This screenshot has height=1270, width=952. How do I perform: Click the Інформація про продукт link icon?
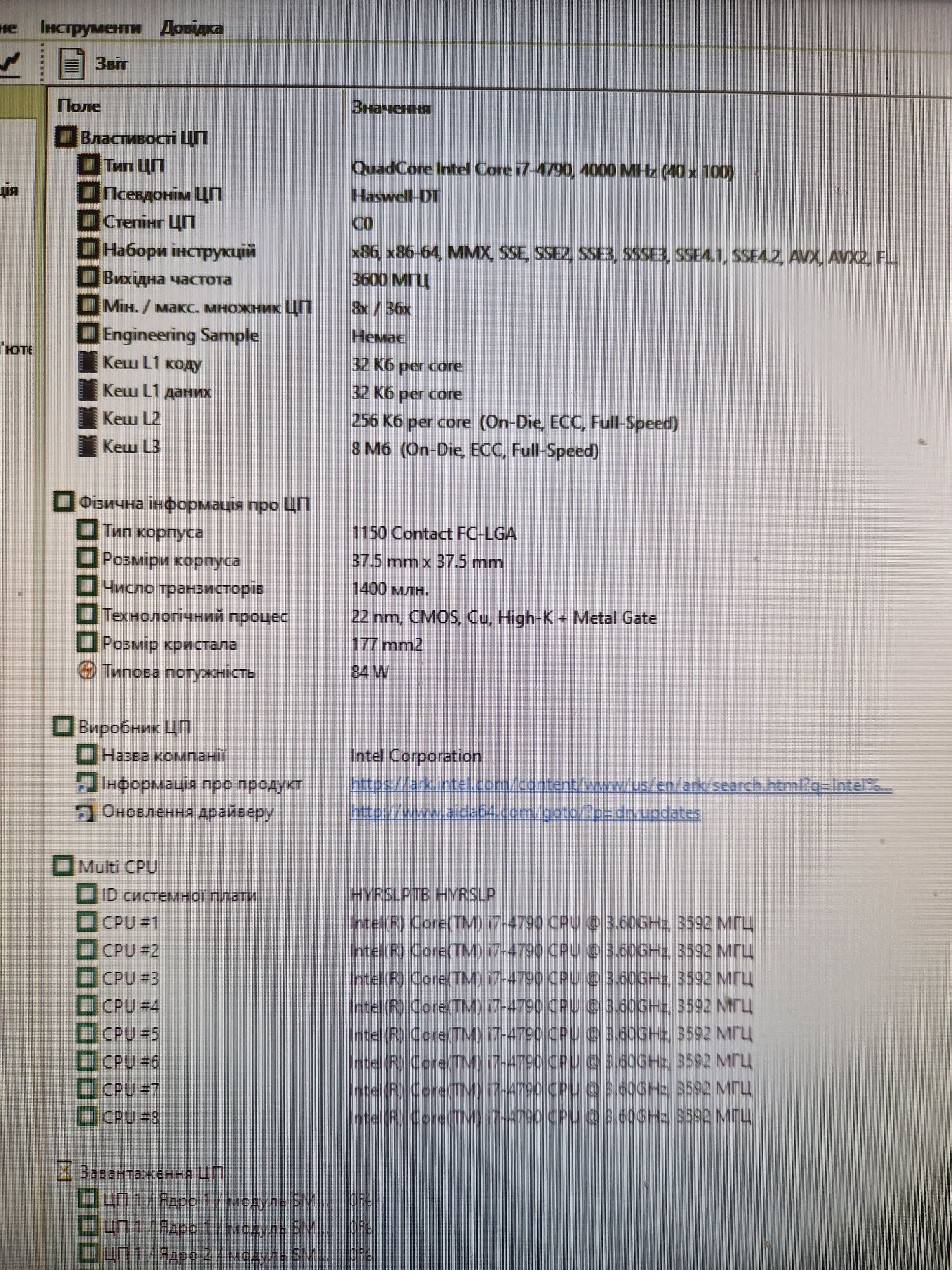[86, 784]
